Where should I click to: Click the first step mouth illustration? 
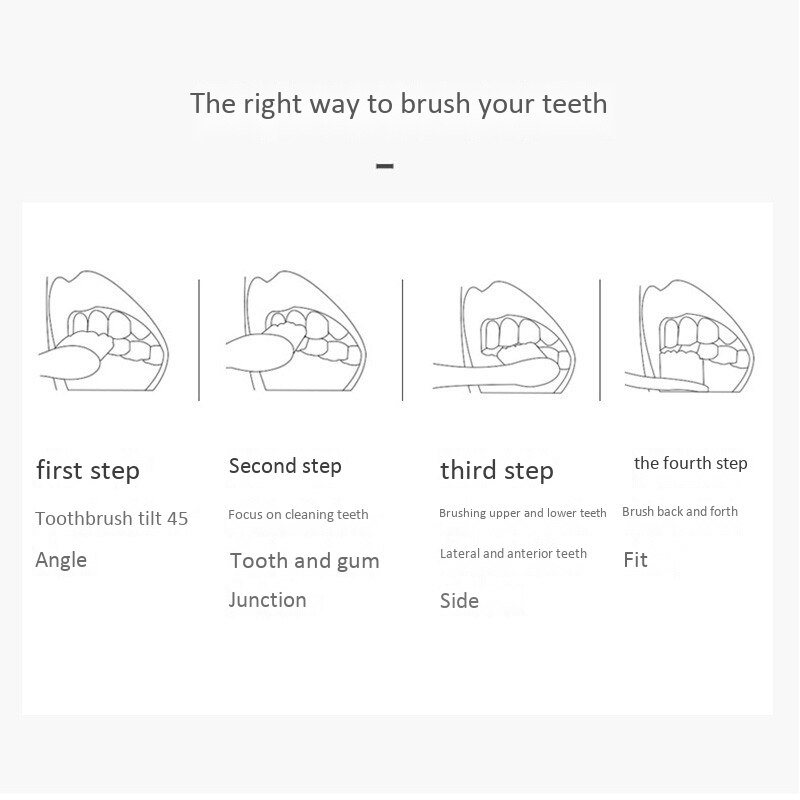(x=104, y=331)
